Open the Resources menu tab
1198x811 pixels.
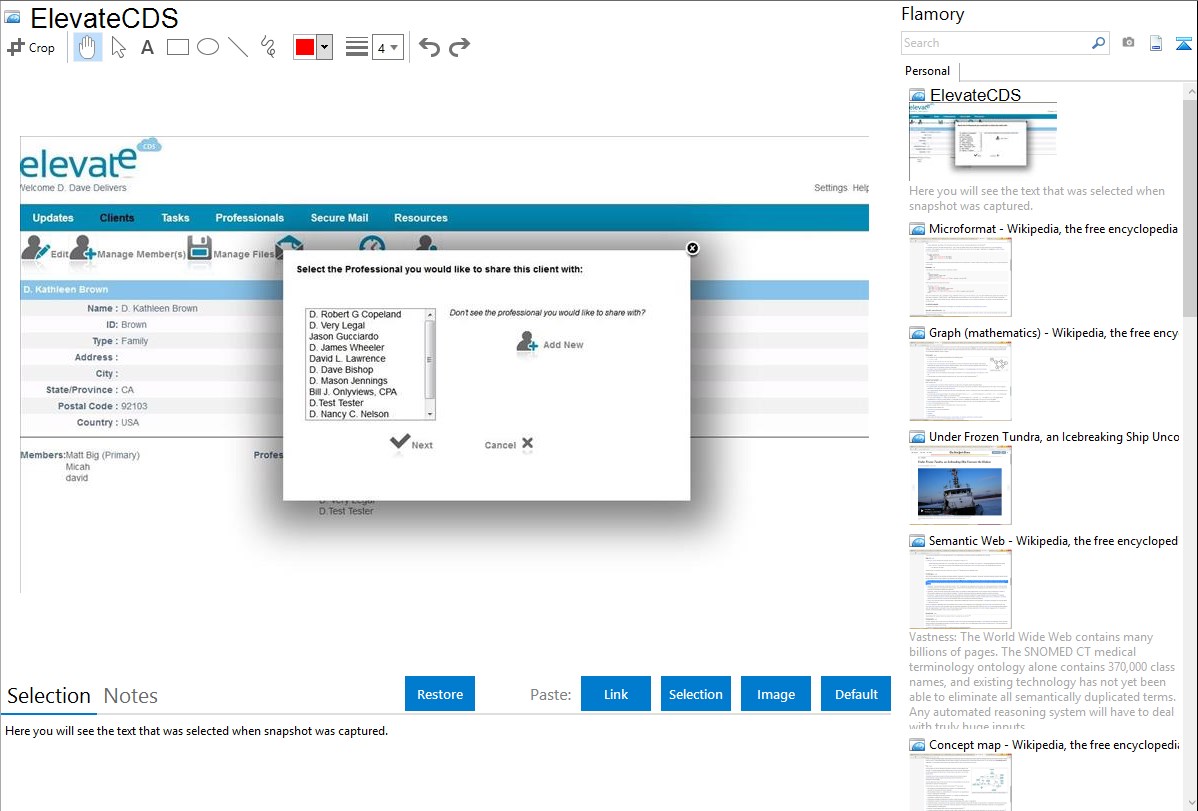pyautogui.click(x=421, y=218)
